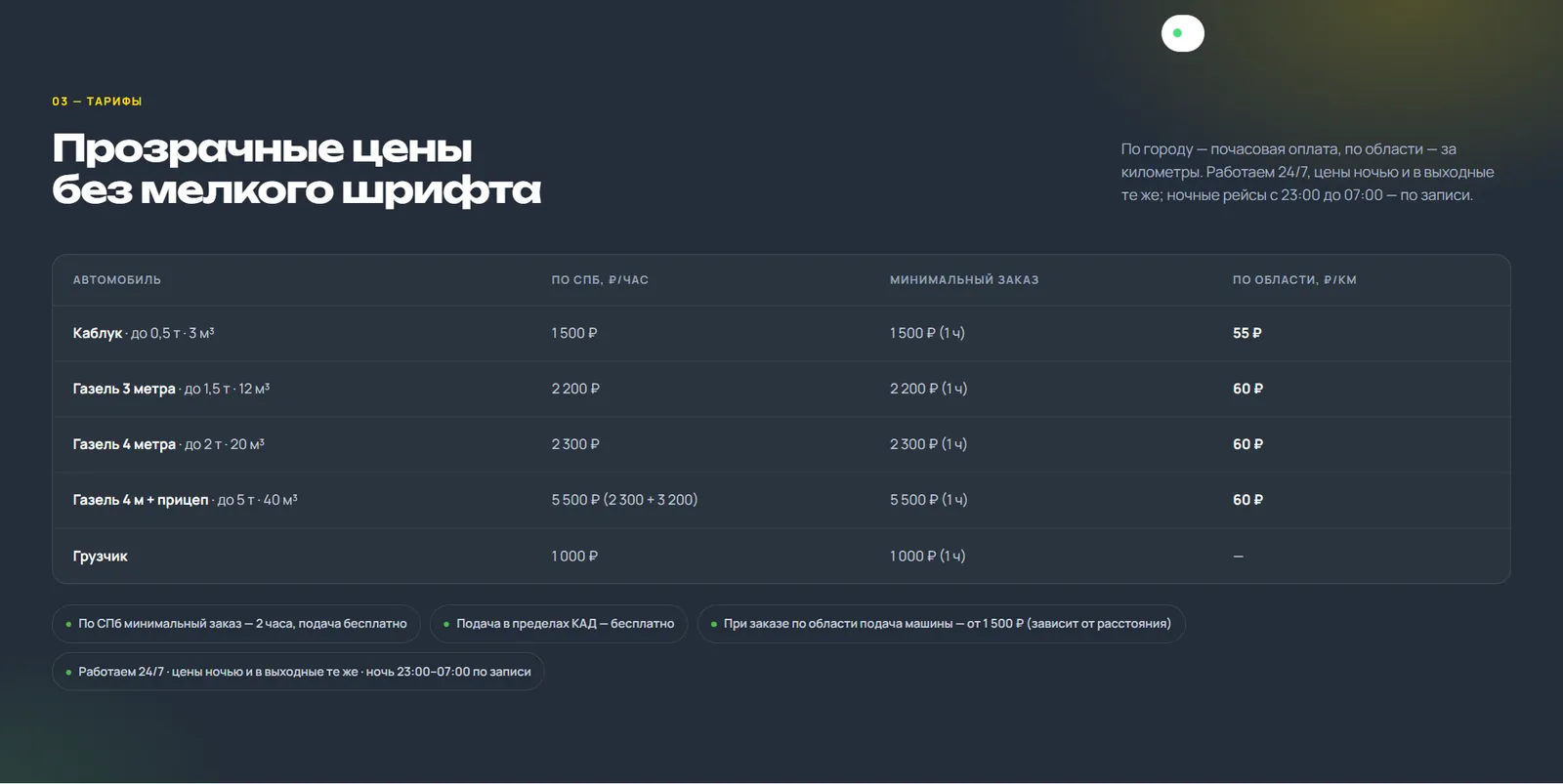Image resolution: width=1563 pixels, height=784 pixels.
Task: Select the "Каблук · до 0,5 т · 3 м³" cell
Action: click(x=144, y=333)
